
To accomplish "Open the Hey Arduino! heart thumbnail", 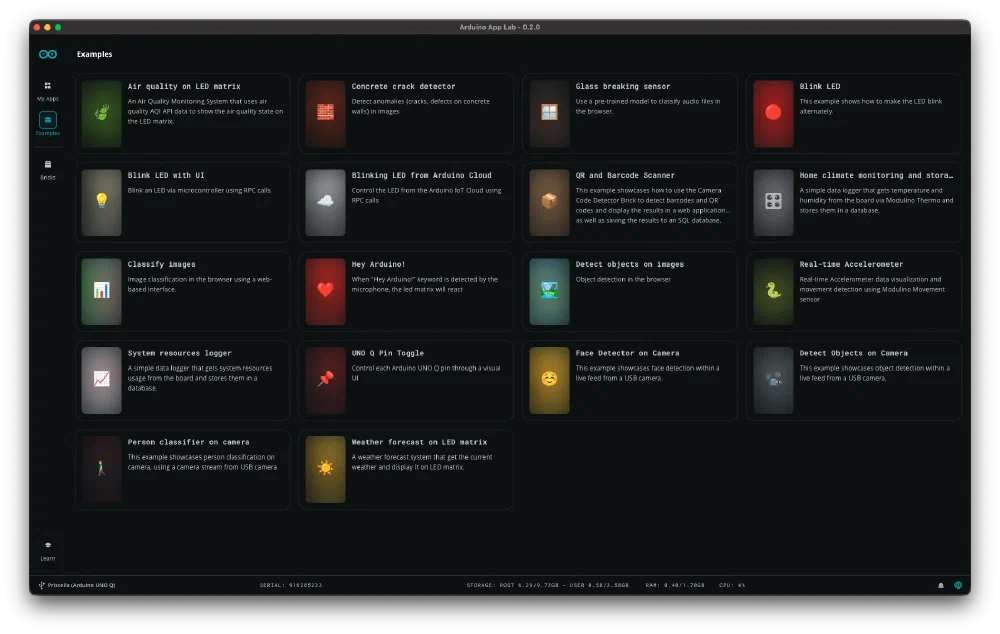I will tap(325, 291).
